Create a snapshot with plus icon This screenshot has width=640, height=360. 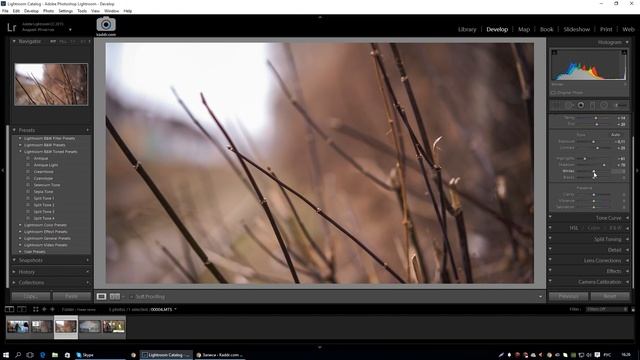[x=87, y=260]
